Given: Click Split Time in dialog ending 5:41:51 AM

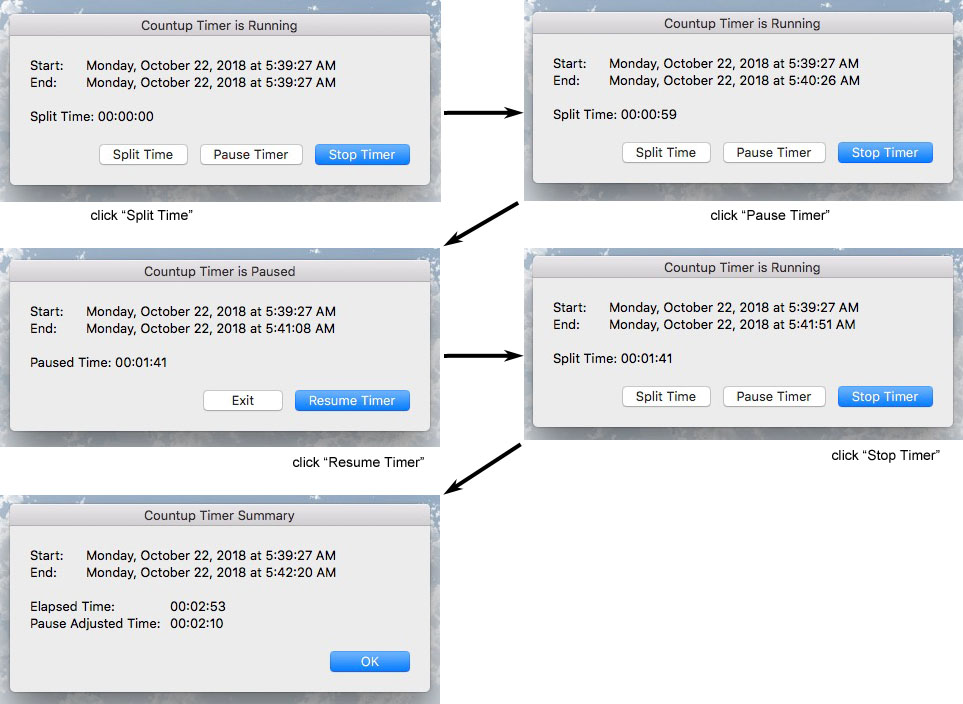Looking at the screenshot, I should click(666, 397).
